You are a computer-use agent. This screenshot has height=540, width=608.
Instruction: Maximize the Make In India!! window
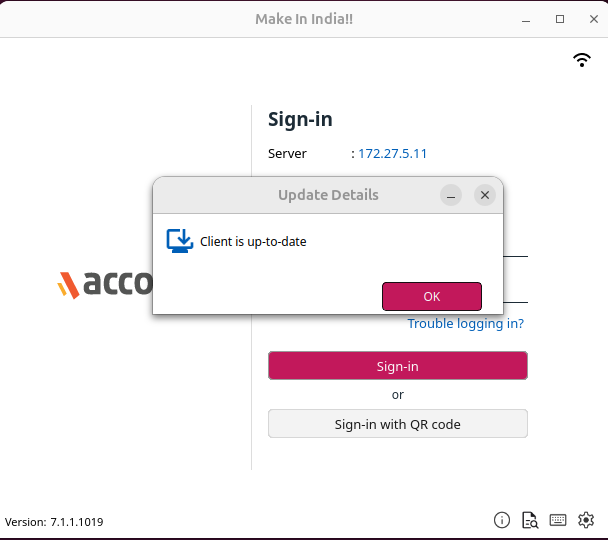[560, 19]
